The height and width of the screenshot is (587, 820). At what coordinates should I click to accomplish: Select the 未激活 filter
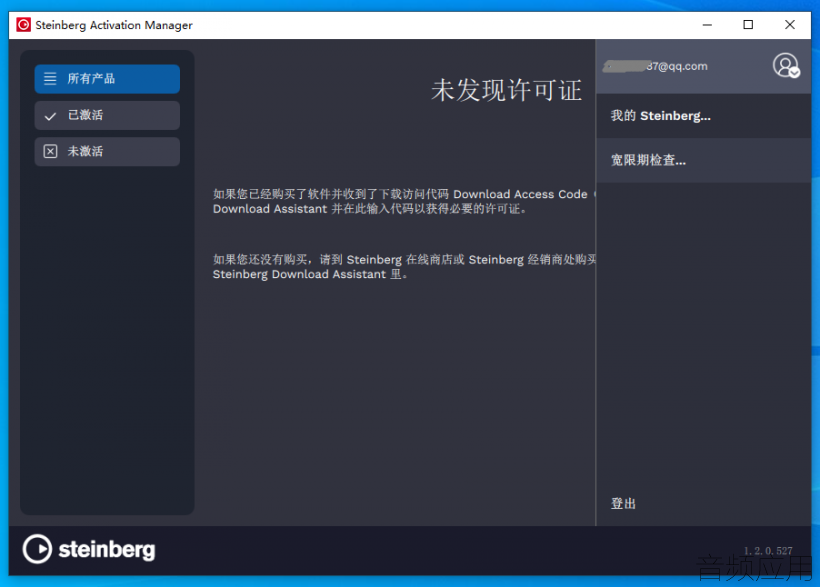coord(107,152)
